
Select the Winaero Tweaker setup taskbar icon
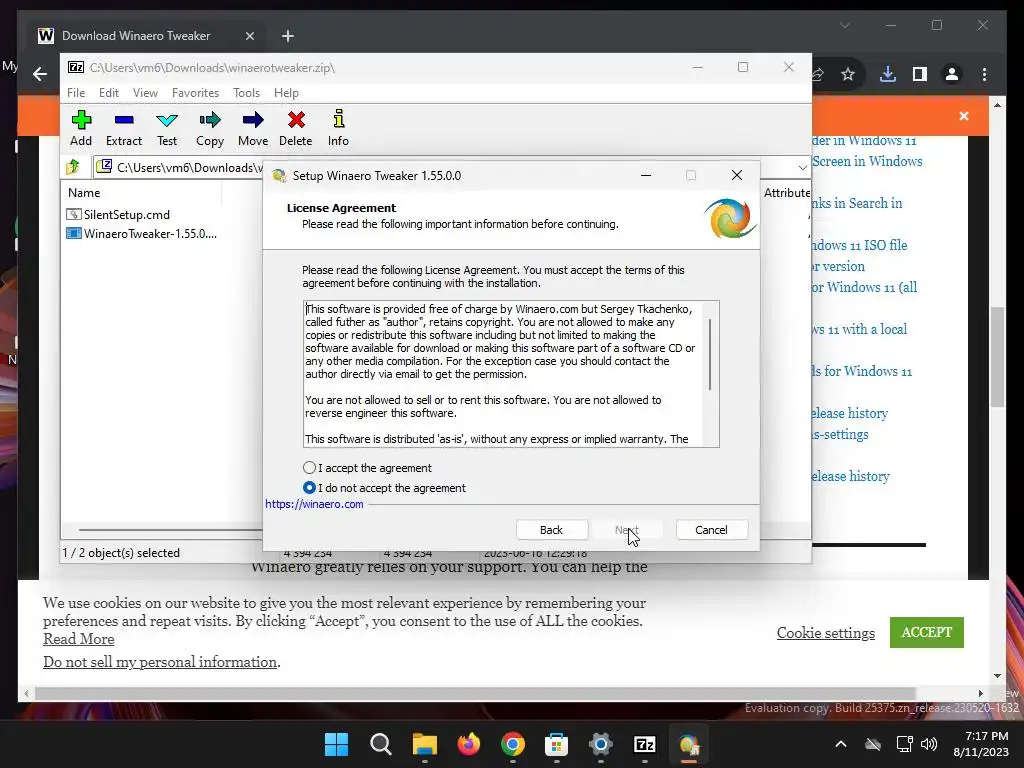(689, 744)
